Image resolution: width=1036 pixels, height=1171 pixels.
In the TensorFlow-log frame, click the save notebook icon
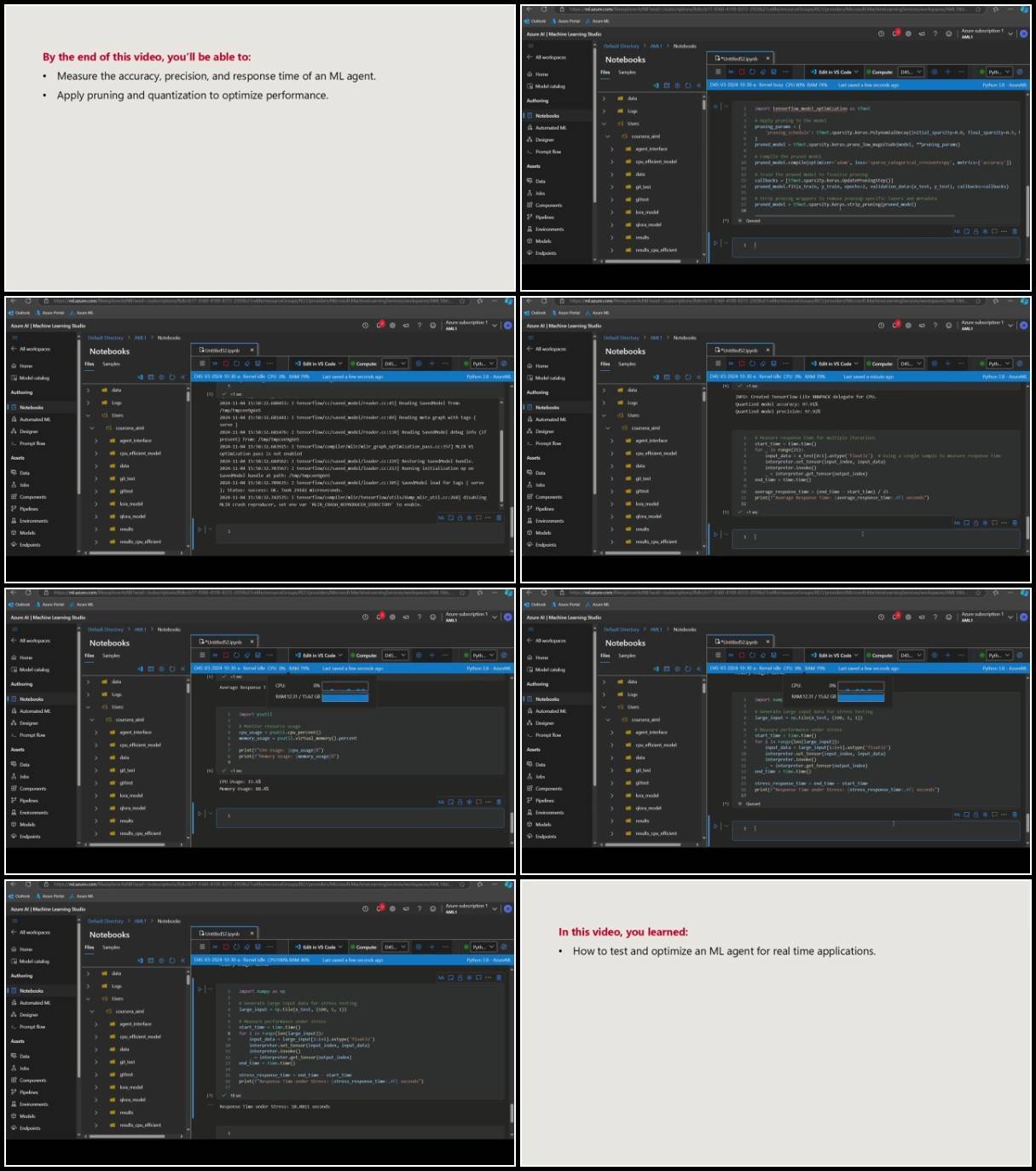(258, 363)
